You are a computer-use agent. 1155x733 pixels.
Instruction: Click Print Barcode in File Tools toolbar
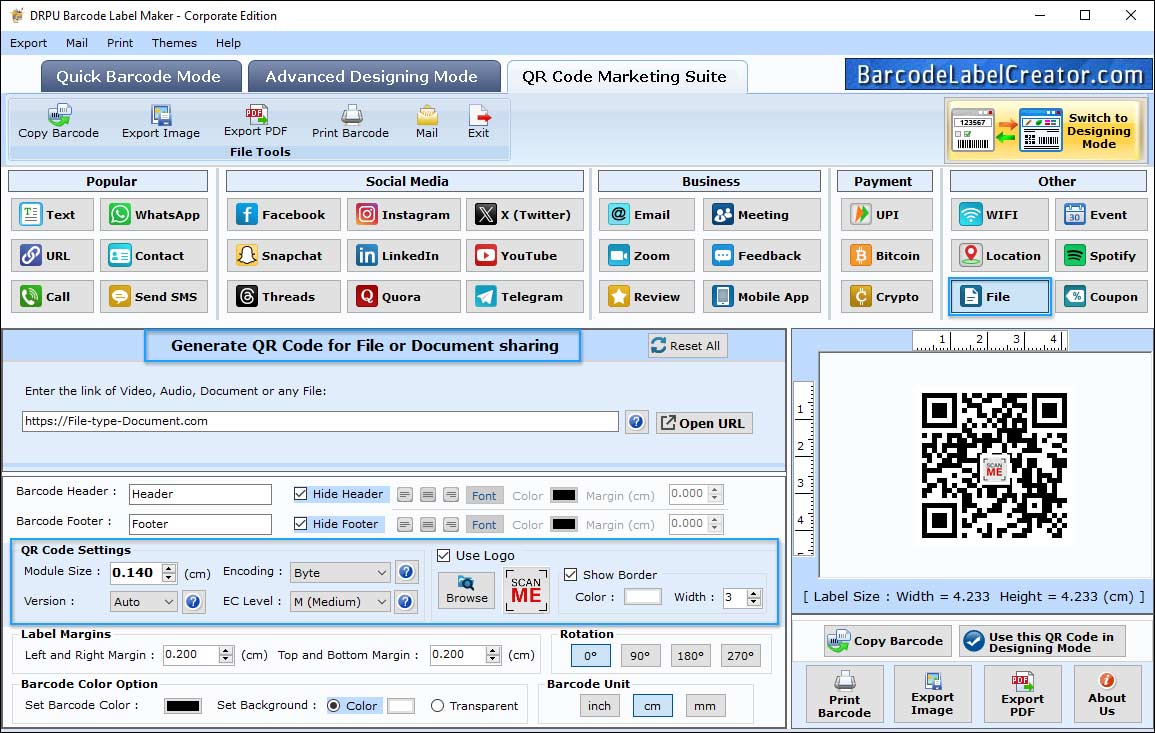click(x=350, y=122)
